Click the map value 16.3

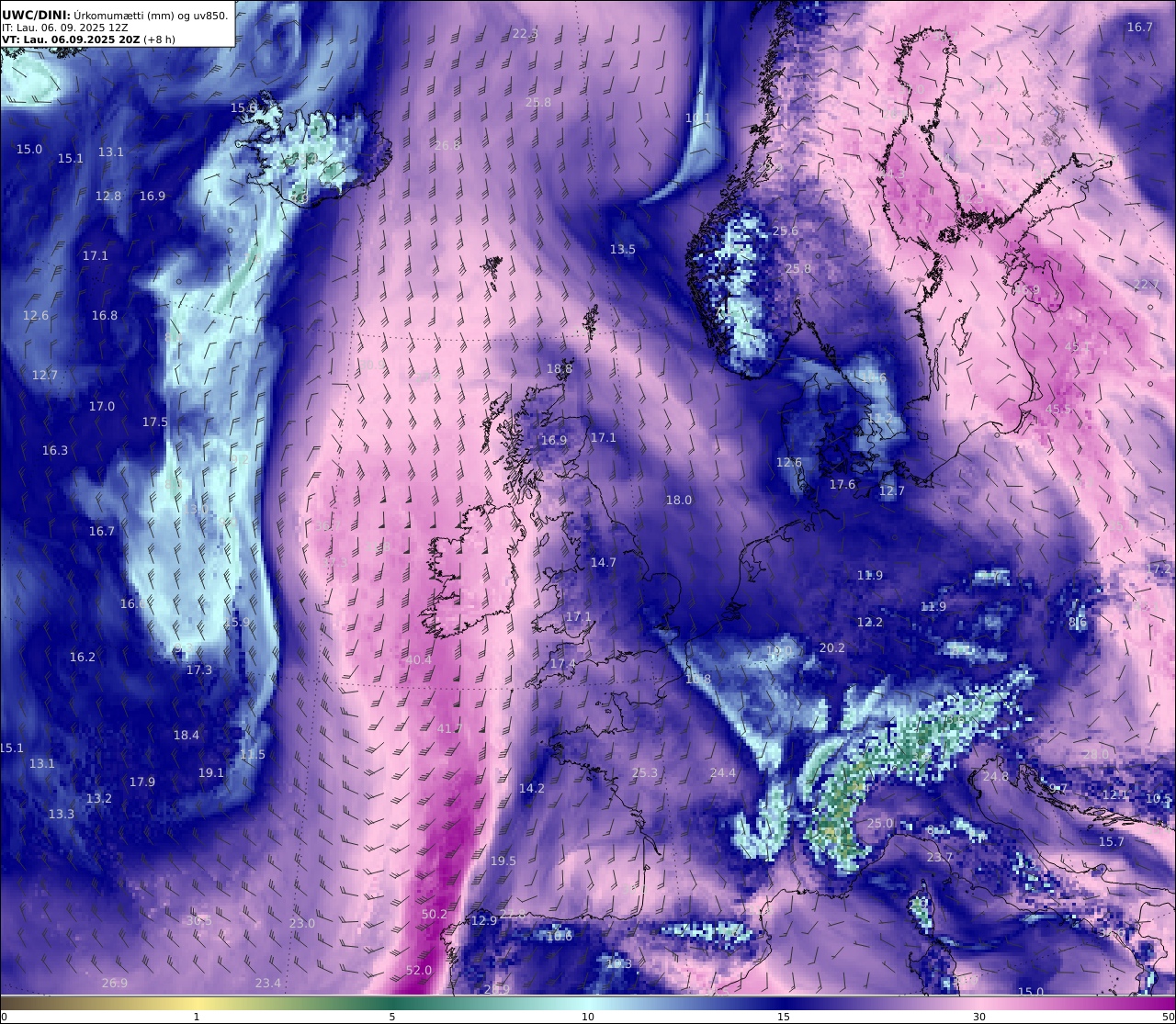(x=55, y=451)
